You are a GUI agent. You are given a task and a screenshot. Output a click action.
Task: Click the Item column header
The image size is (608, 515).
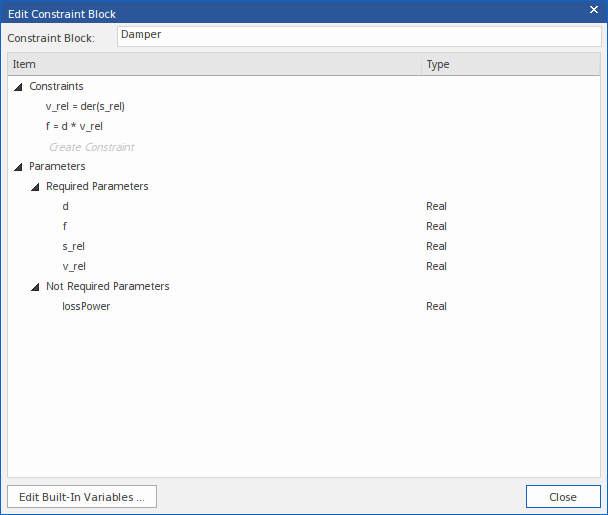214,64
